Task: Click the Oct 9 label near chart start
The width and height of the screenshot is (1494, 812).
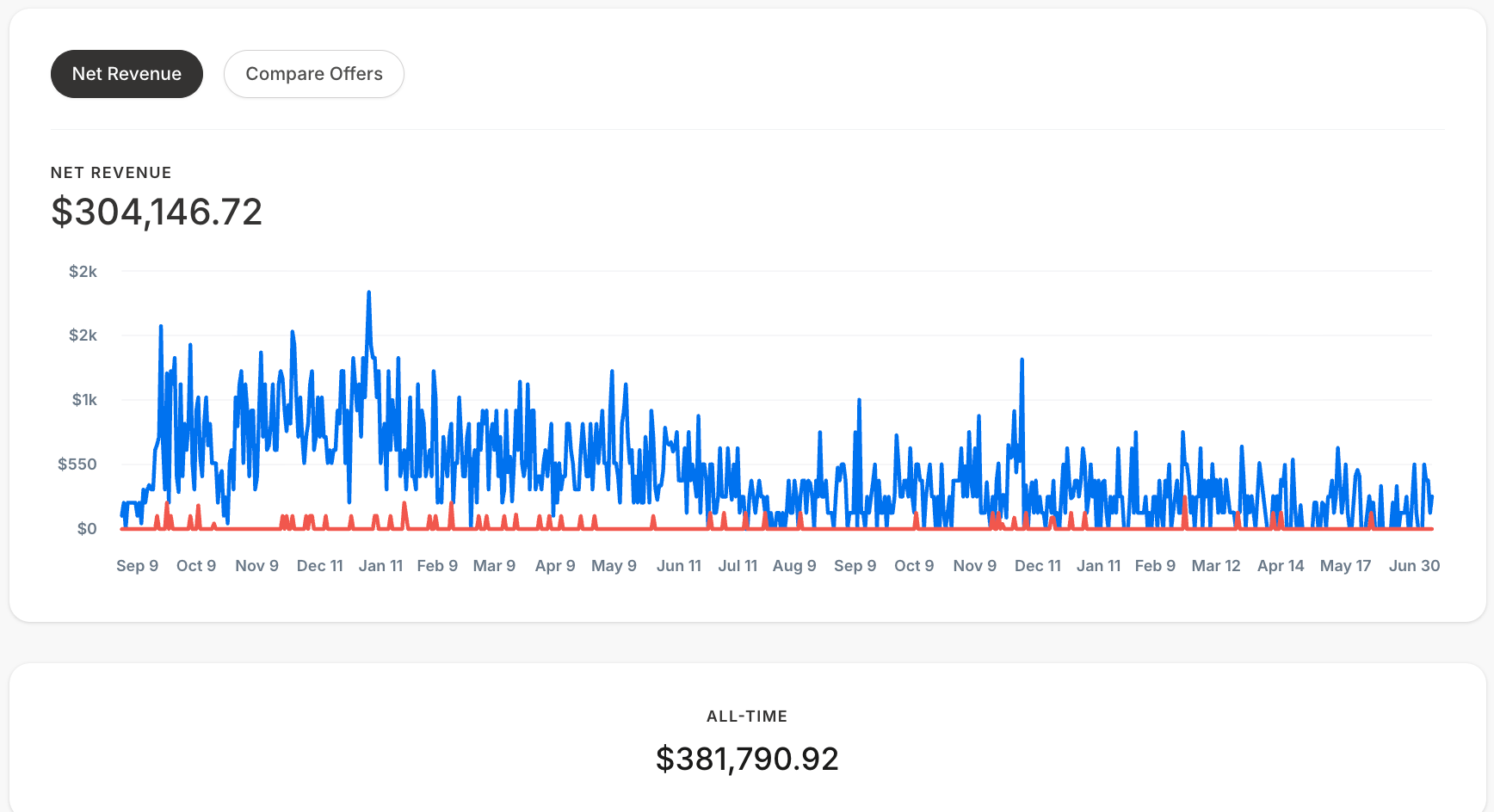Action: pos(196,566)
